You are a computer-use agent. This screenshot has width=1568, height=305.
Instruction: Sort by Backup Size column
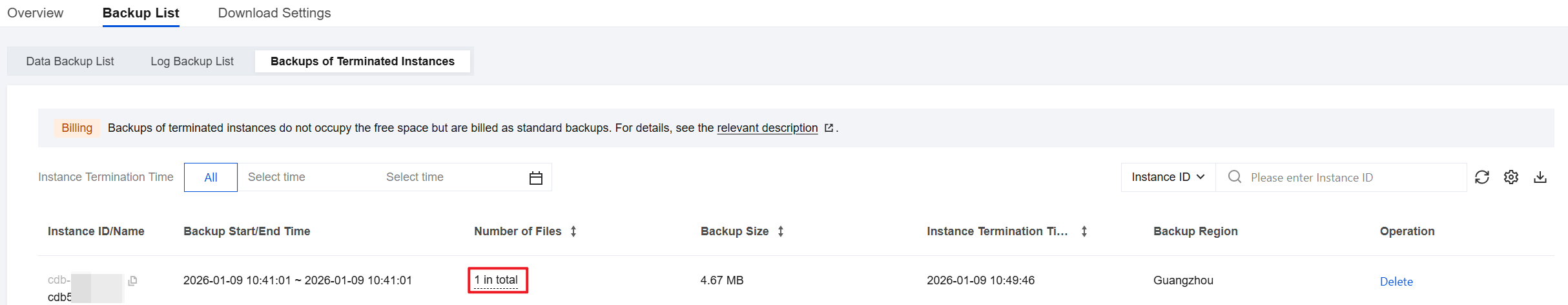pyautogui.click(x=781, y=231)
